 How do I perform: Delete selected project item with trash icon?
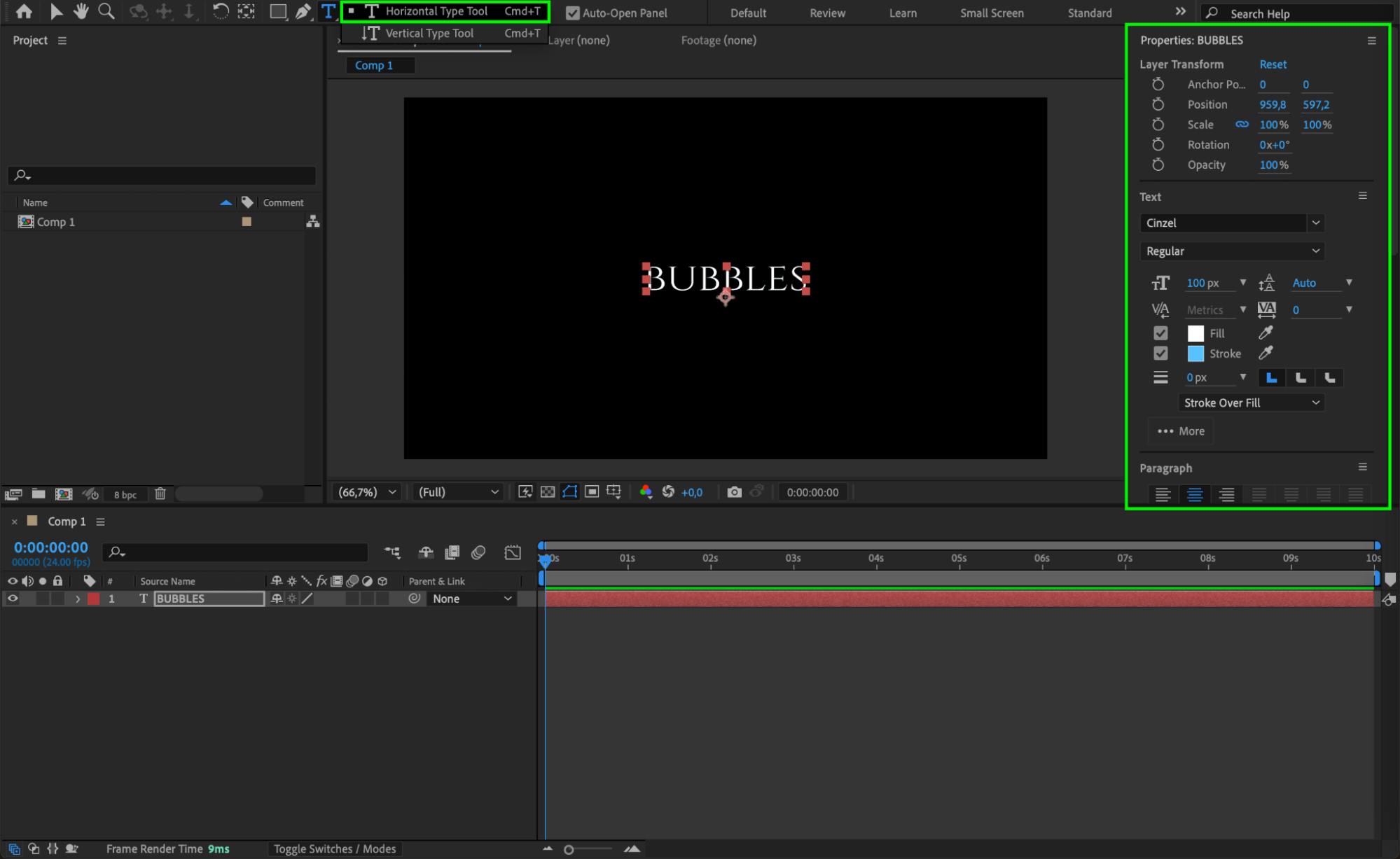(160, 494)
